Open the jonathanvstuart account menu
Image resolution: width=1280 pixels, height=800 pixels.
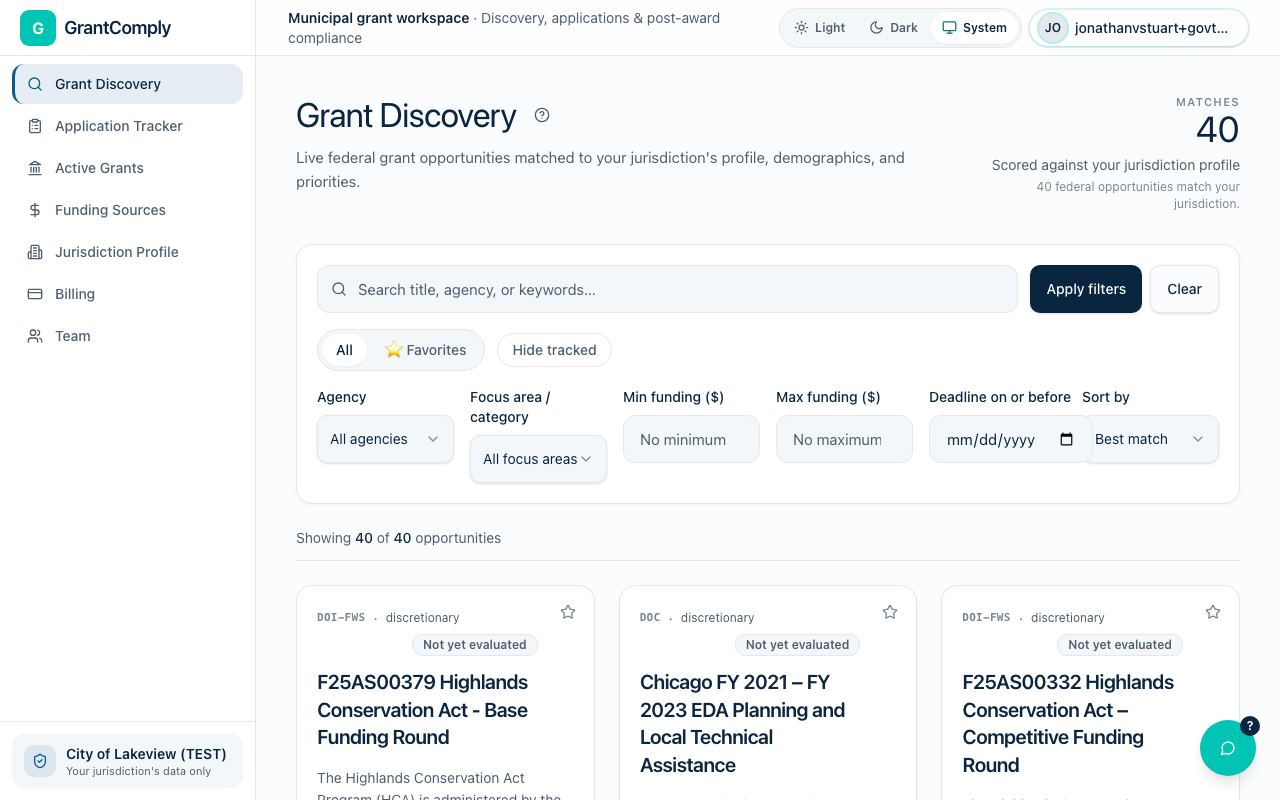[x=1139, y=28]
